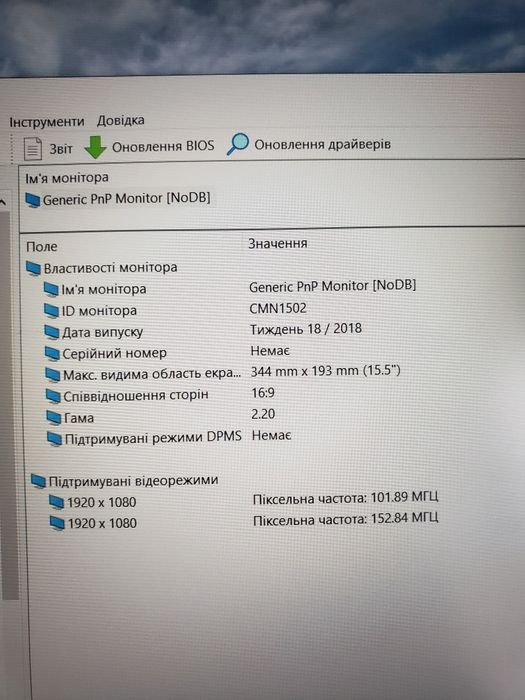Click the Ім'я монітора list header
Screen dimensions: 525x700
coord(67,178)
